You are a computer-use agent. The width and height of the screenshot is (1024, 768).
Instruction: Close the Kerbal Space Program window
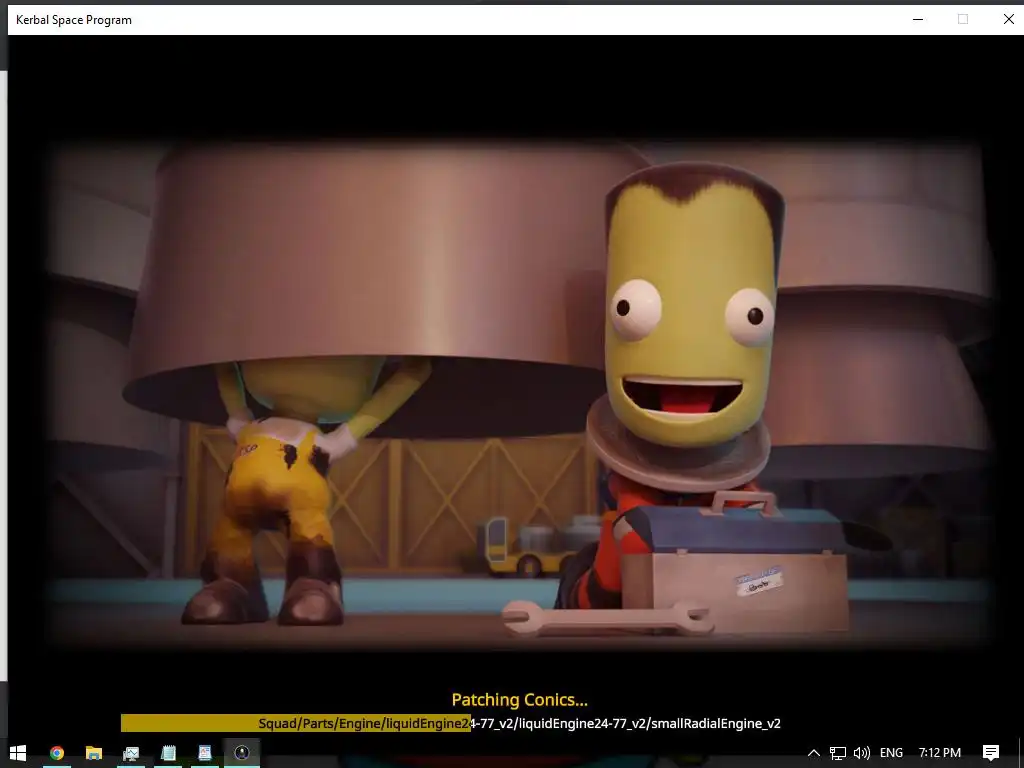tap(1008, 20)
